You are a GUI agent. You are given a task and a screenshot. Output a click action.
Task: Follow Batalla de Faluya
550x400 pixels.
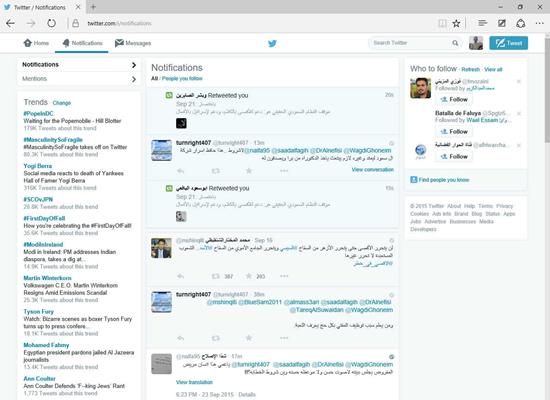454,132
